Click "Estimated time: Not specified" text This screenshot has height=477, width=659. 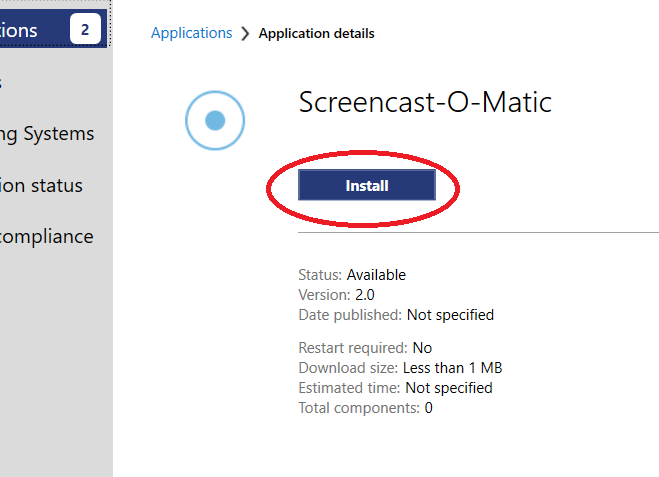[x=395, y=387]
